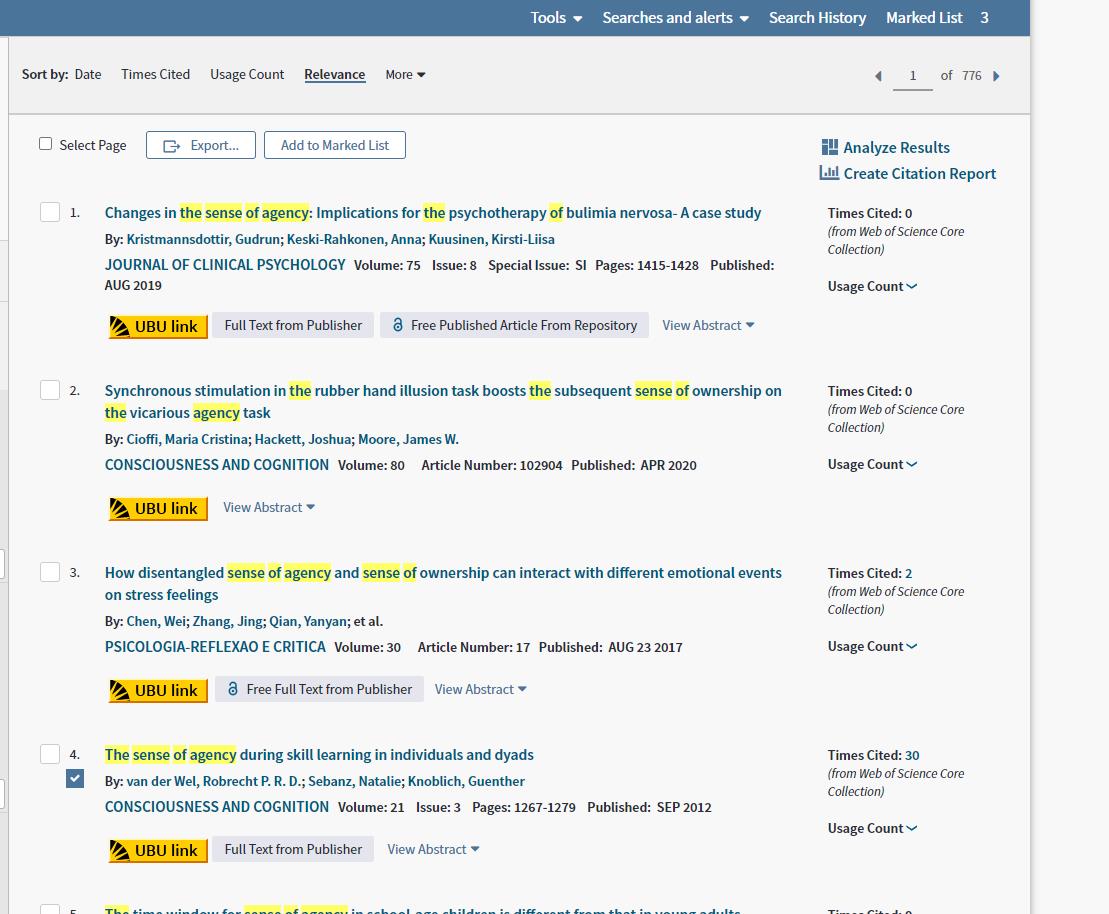
Task: Sort results by Usage Count
Action: click(x=247, y=74)
